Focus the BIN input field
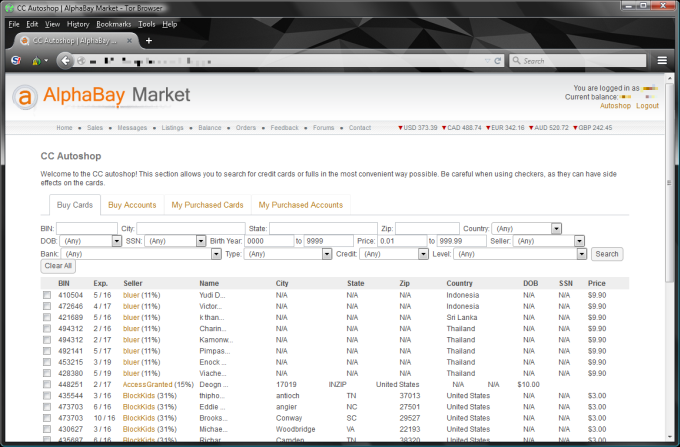680x447 pixels. pos(87,228)
